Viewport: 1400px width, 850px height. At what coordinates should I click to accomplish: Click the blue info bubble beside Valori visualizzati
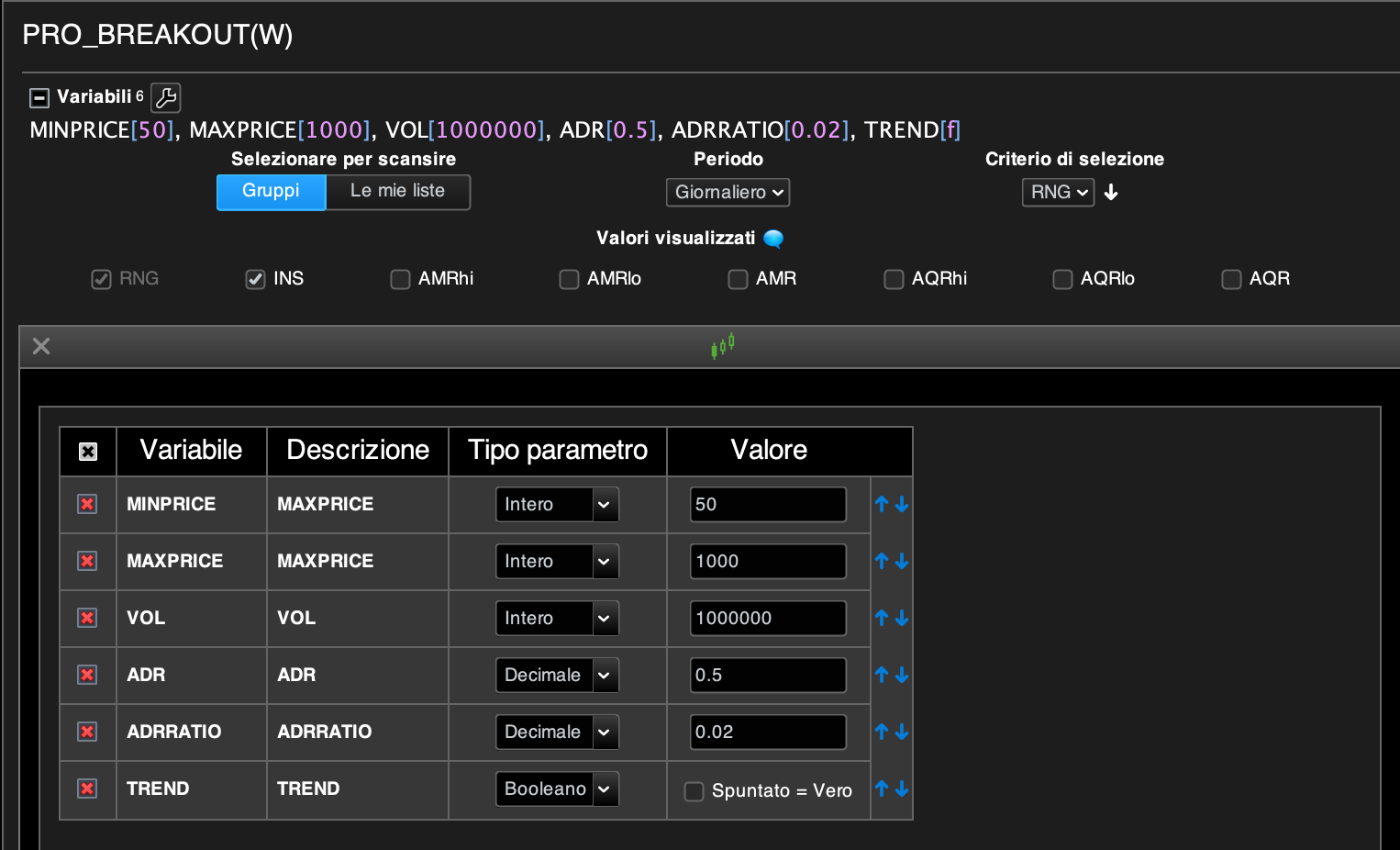(773, 239)
